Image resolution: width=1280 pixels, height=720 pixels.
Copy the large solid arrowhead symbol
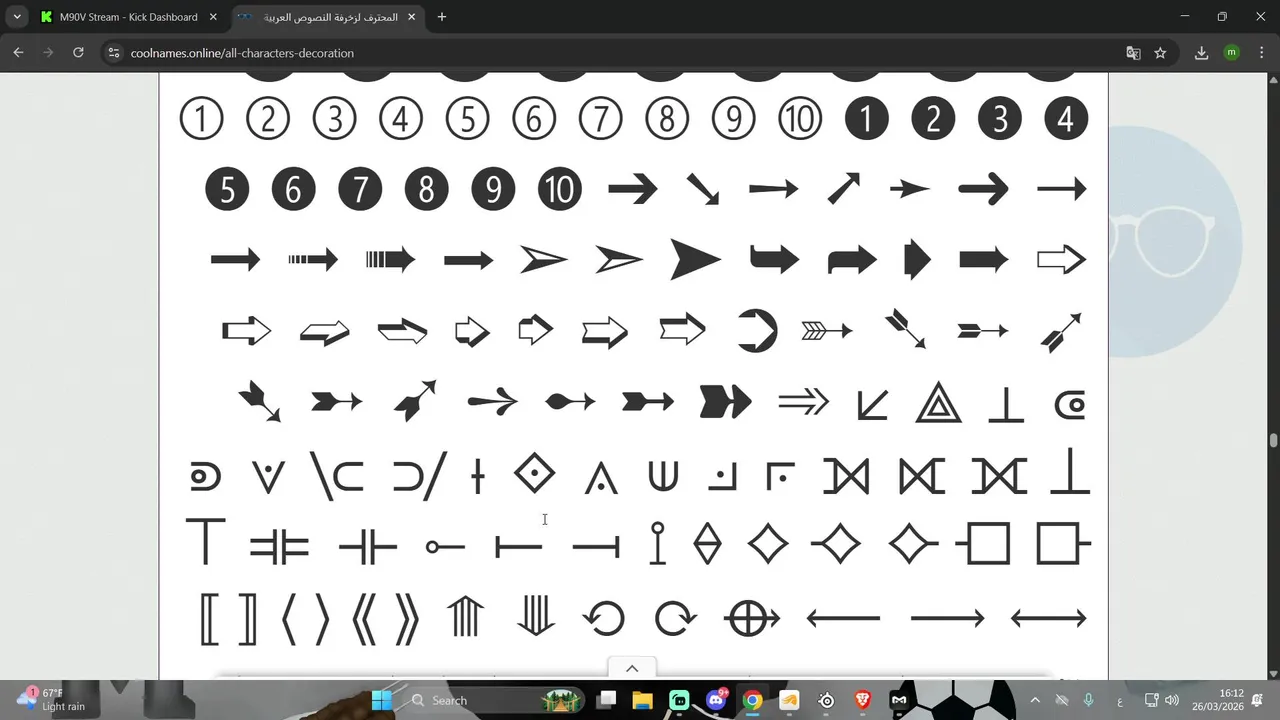point(695,260)
